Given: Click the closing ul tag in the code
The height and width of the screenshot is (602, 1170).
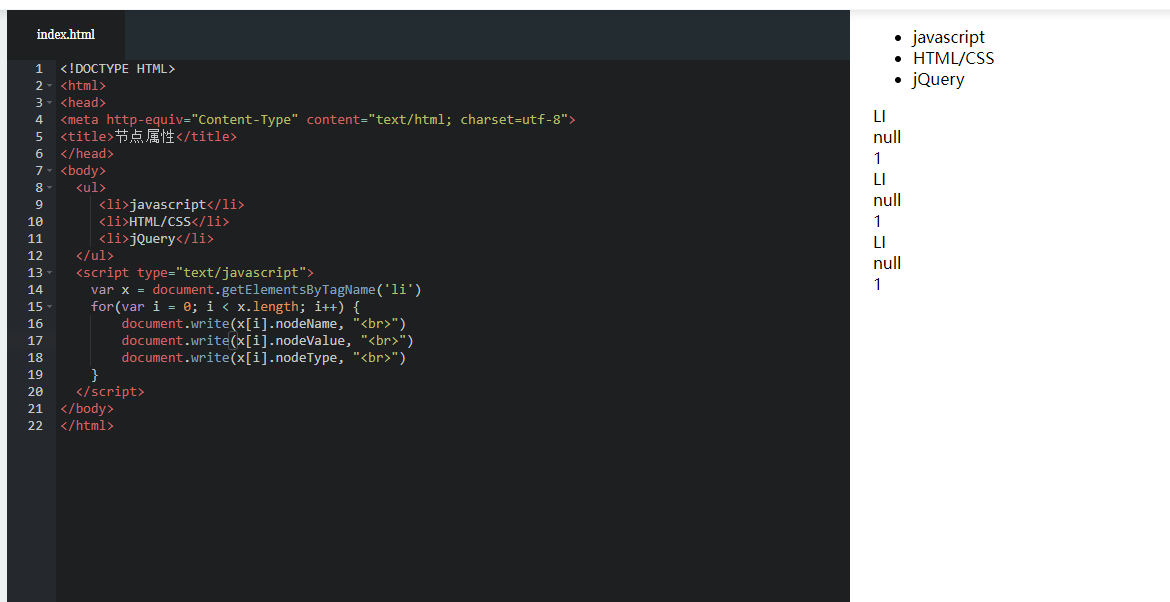Looking at the screenshot, I should pyautogui.click(x=95, y=256).
